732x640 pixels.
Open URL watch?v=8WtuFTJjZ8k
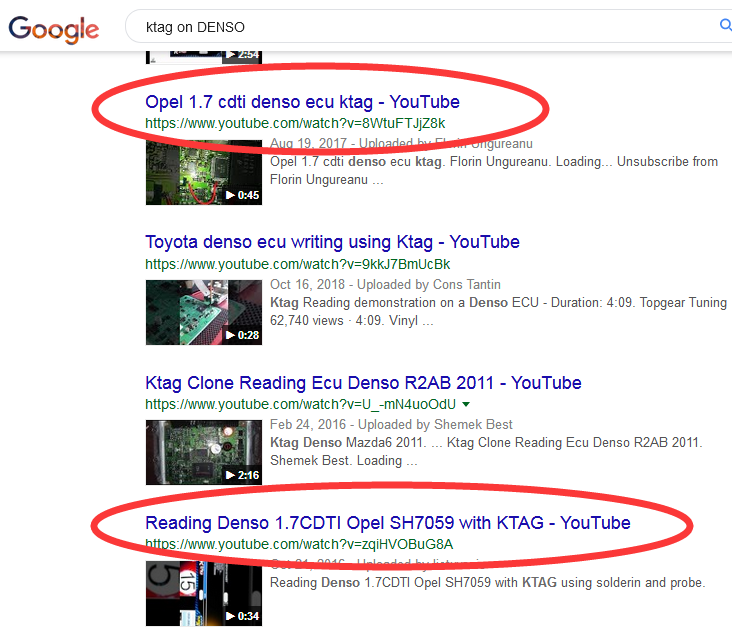[x=295, y=123]
